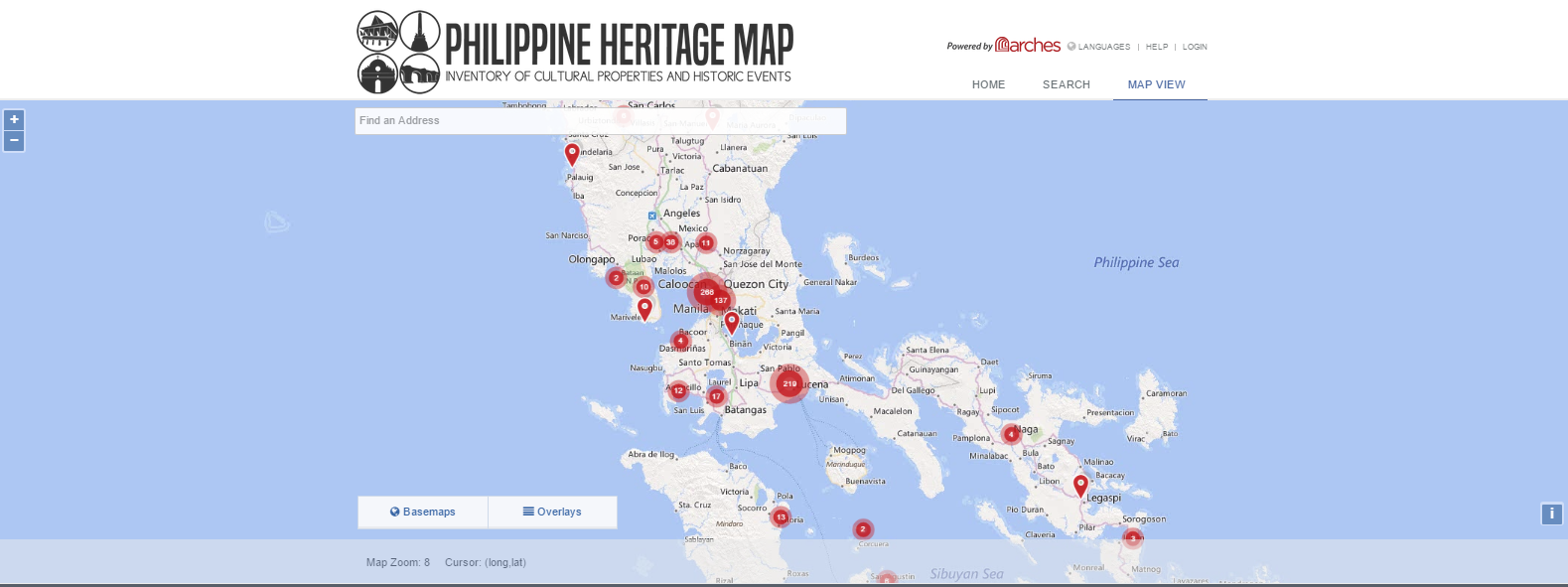This screenshot has width=1568, height=587.
Task: Click the Guinayangan map label
Action: [933, 369]
